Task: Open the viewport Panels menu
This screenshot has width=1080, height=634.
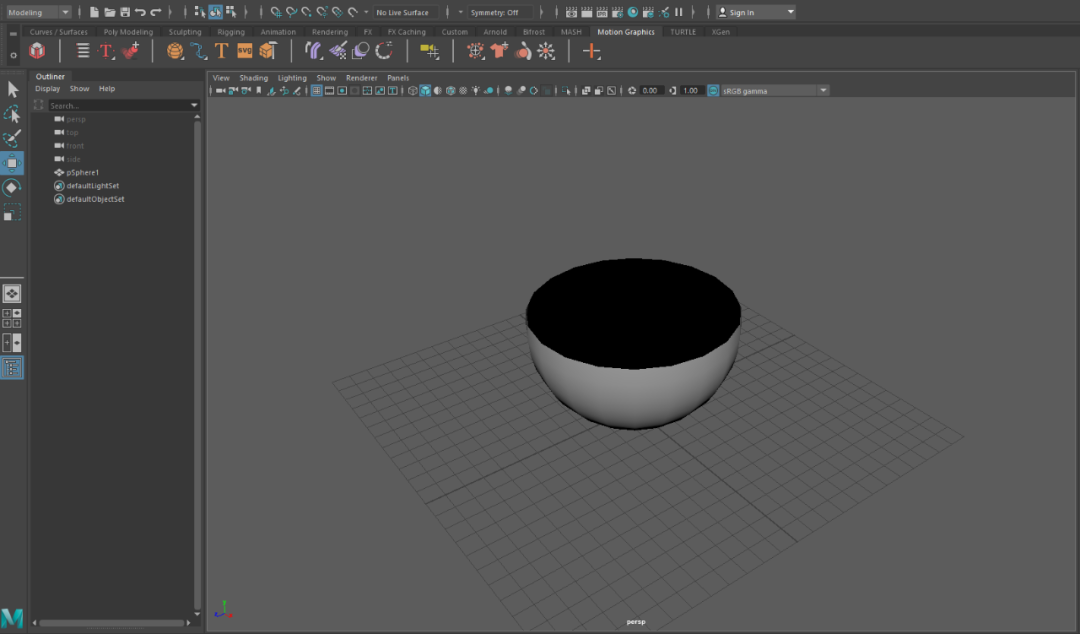Action: pos(398,78)
